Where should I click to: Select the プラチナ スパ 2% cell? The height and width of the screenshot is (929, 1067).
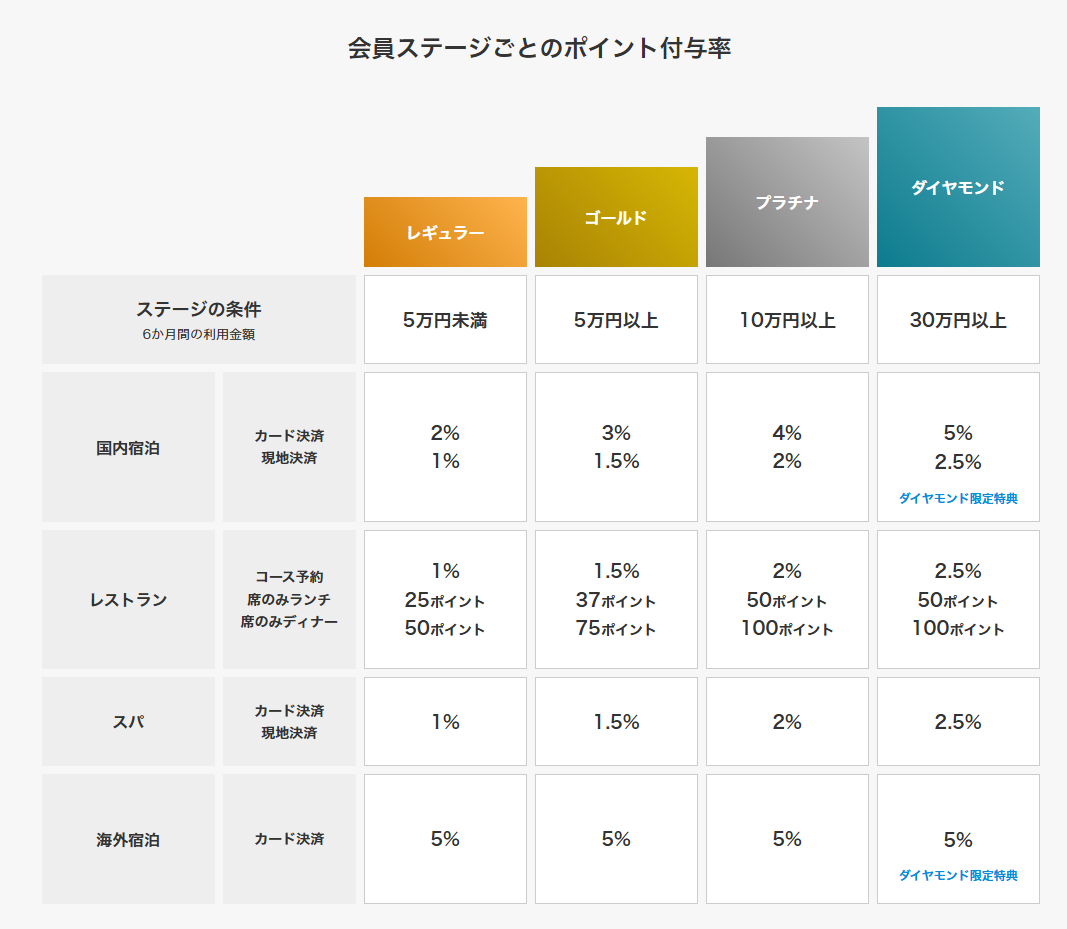(x=787, y=721)
